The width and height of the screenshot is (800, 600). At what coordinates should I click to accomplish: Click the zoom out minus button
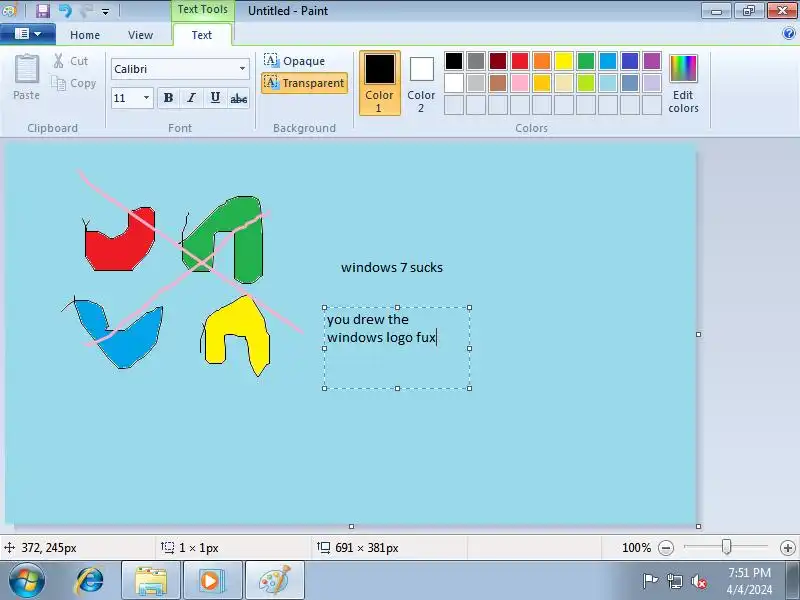click(666, 548)
